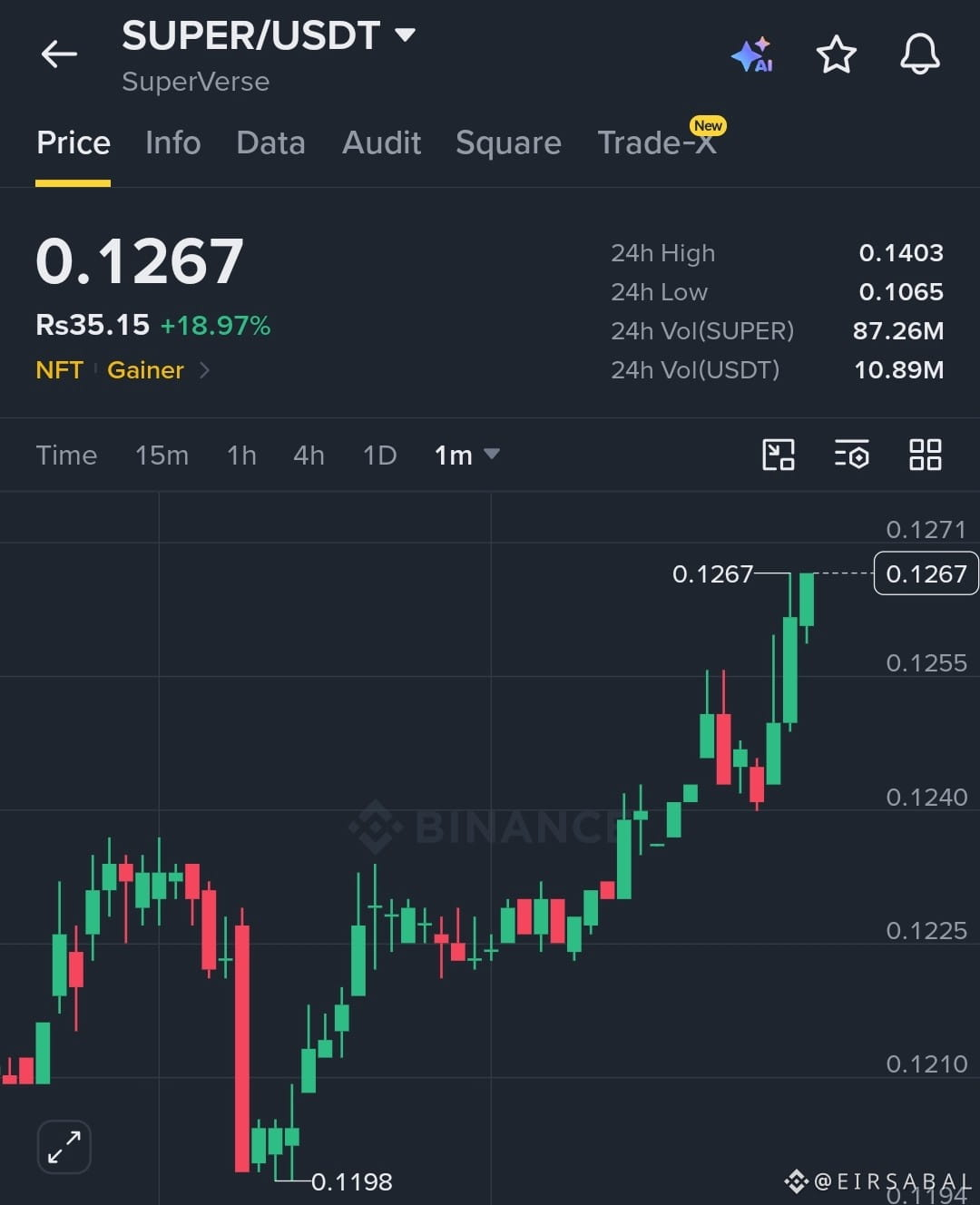Viewport: 980px width, 1205px height.
Task: Tap the +18.97% change value
Action: click(x=215, y=326)
